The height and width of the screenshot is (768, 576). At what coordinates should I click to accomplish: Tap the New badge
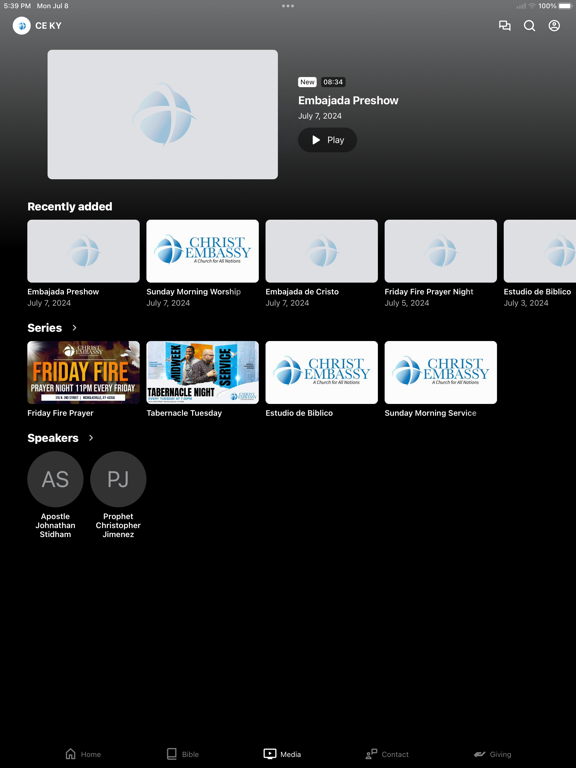click(x=308, y=82)
